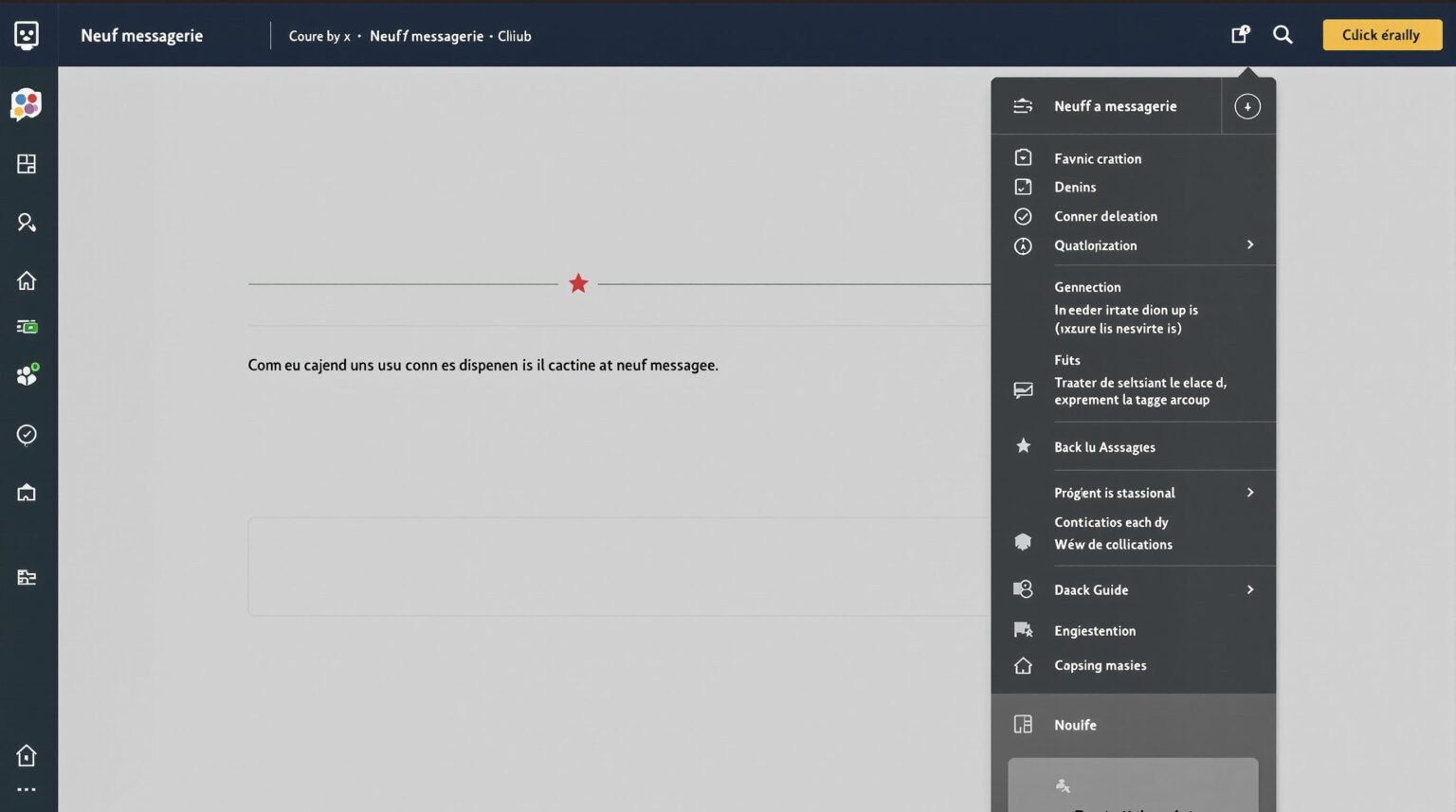
Task: Click the search magnifier icon in header
Action: [x=1283, y=35]
